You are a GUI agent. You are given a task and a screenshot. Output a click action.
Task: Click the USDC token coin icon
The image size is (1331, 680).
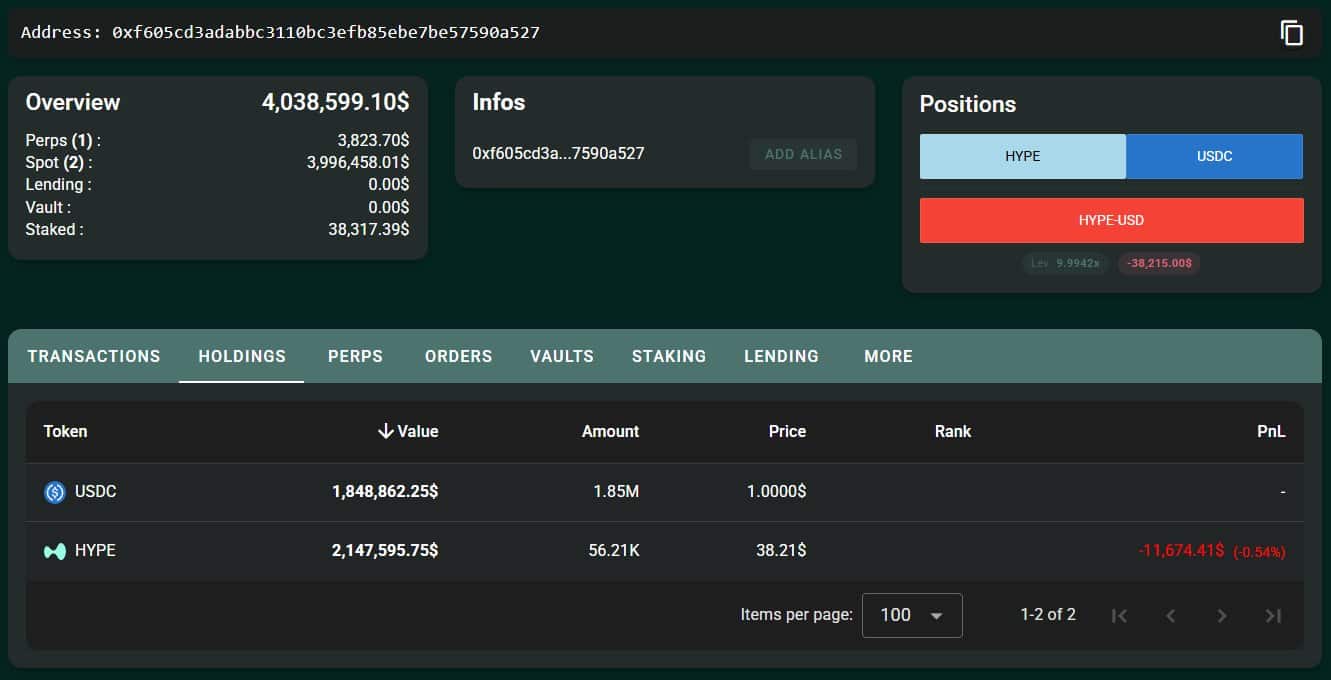[55, 492]
